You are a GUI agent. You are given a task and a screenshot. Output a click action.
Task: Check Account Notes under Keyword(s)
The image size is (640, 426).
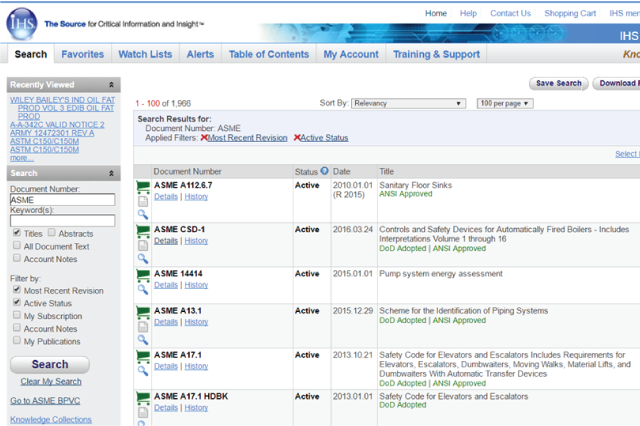[x=17, y=258]
